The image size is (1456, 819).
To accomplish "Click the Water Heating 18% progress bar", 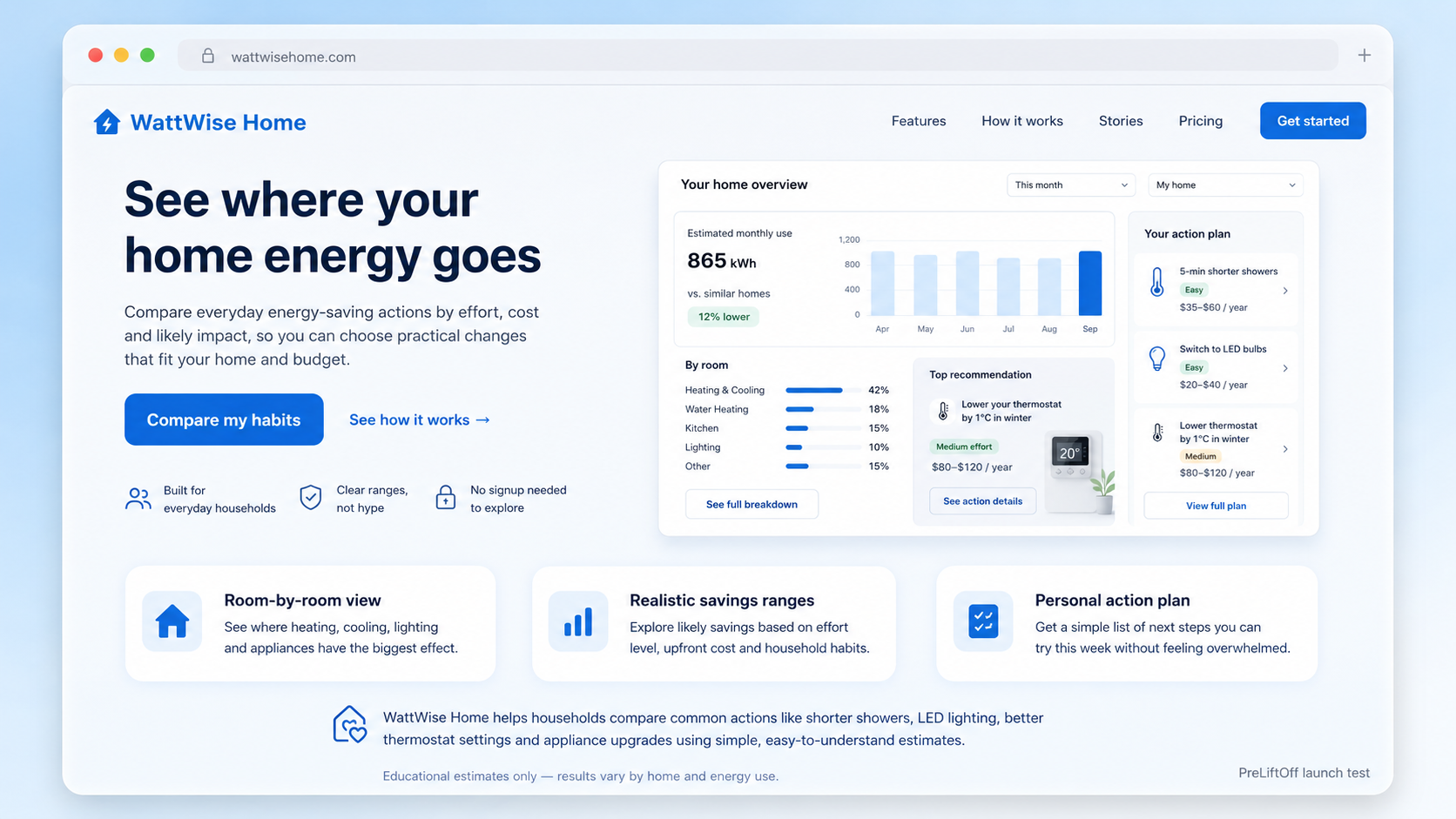I will click(x=823, y=409).
